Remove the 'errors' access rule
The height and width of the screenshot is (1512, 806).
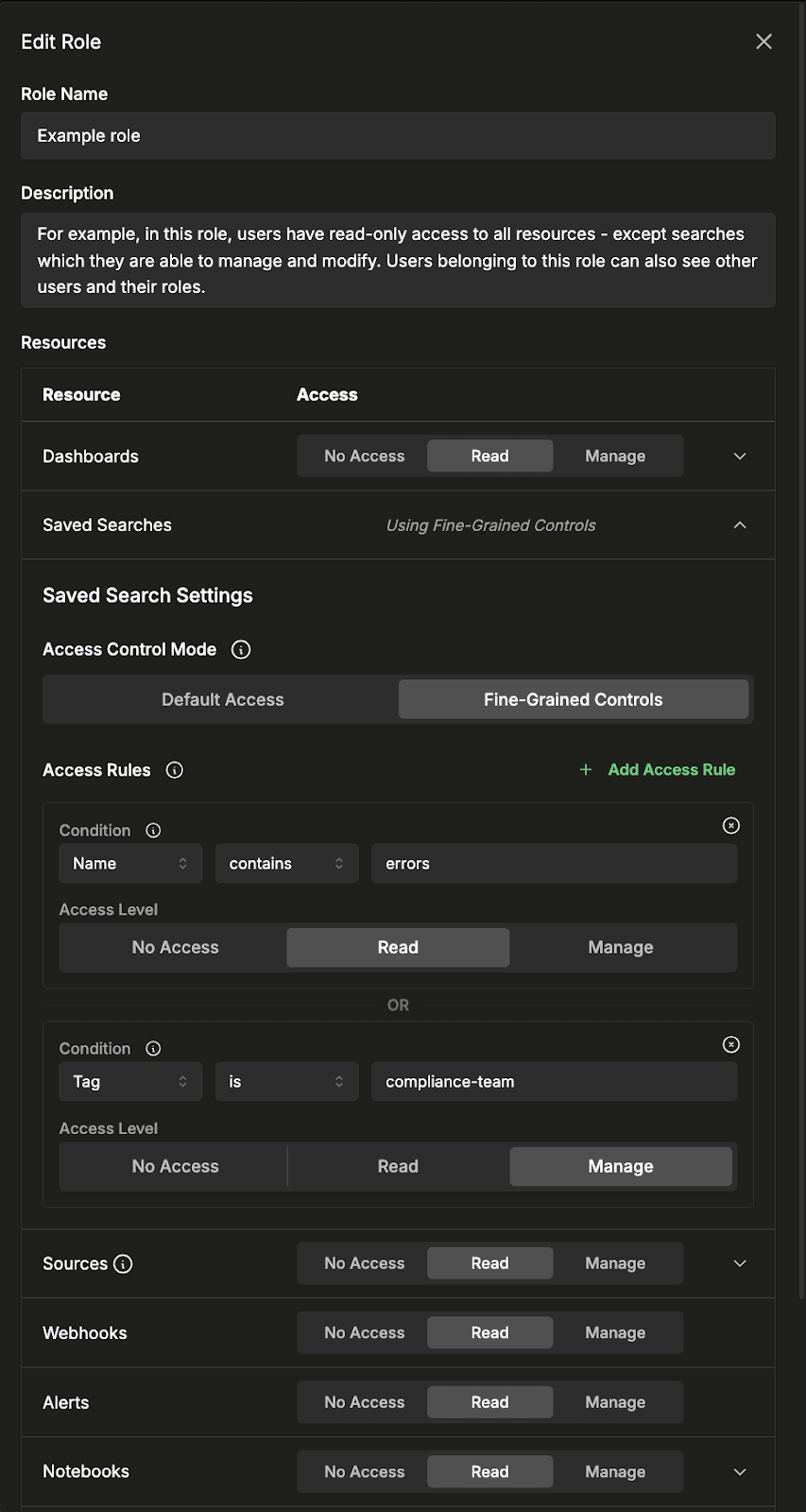click(x=730, y=826)
